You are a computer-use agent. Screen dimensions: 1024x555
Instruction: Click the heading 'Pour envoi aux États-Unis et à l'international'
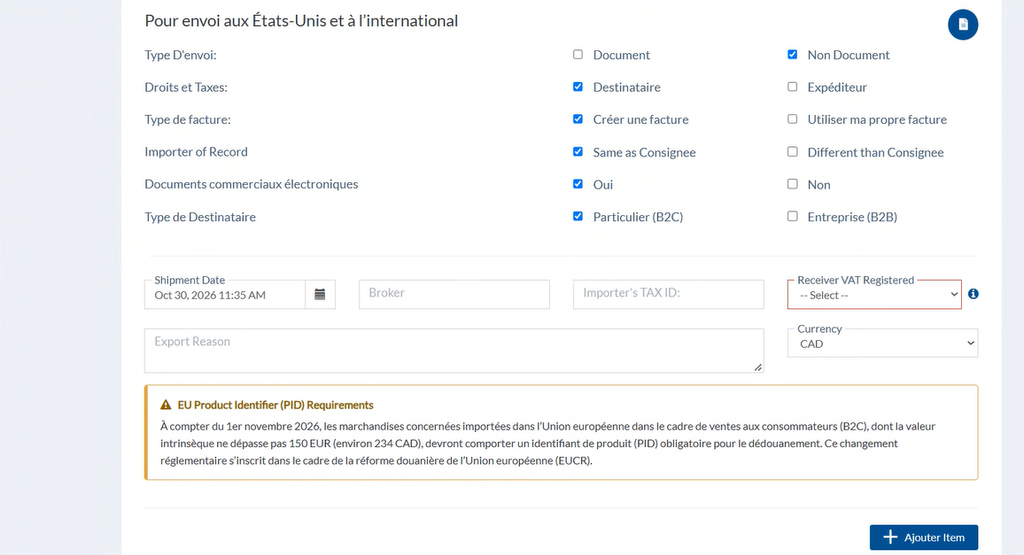click(x=301, y=21)
